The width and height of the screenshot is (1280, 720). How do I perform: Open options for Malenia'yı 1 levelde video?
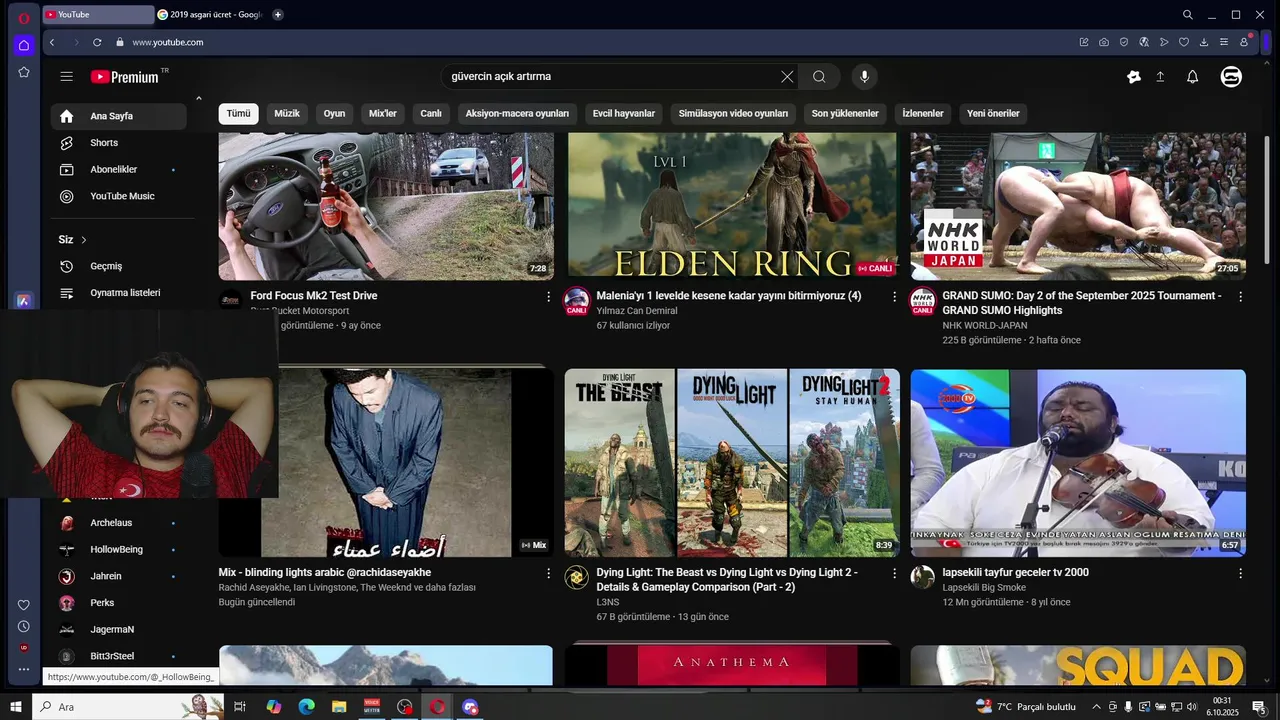tap(895, 297)
